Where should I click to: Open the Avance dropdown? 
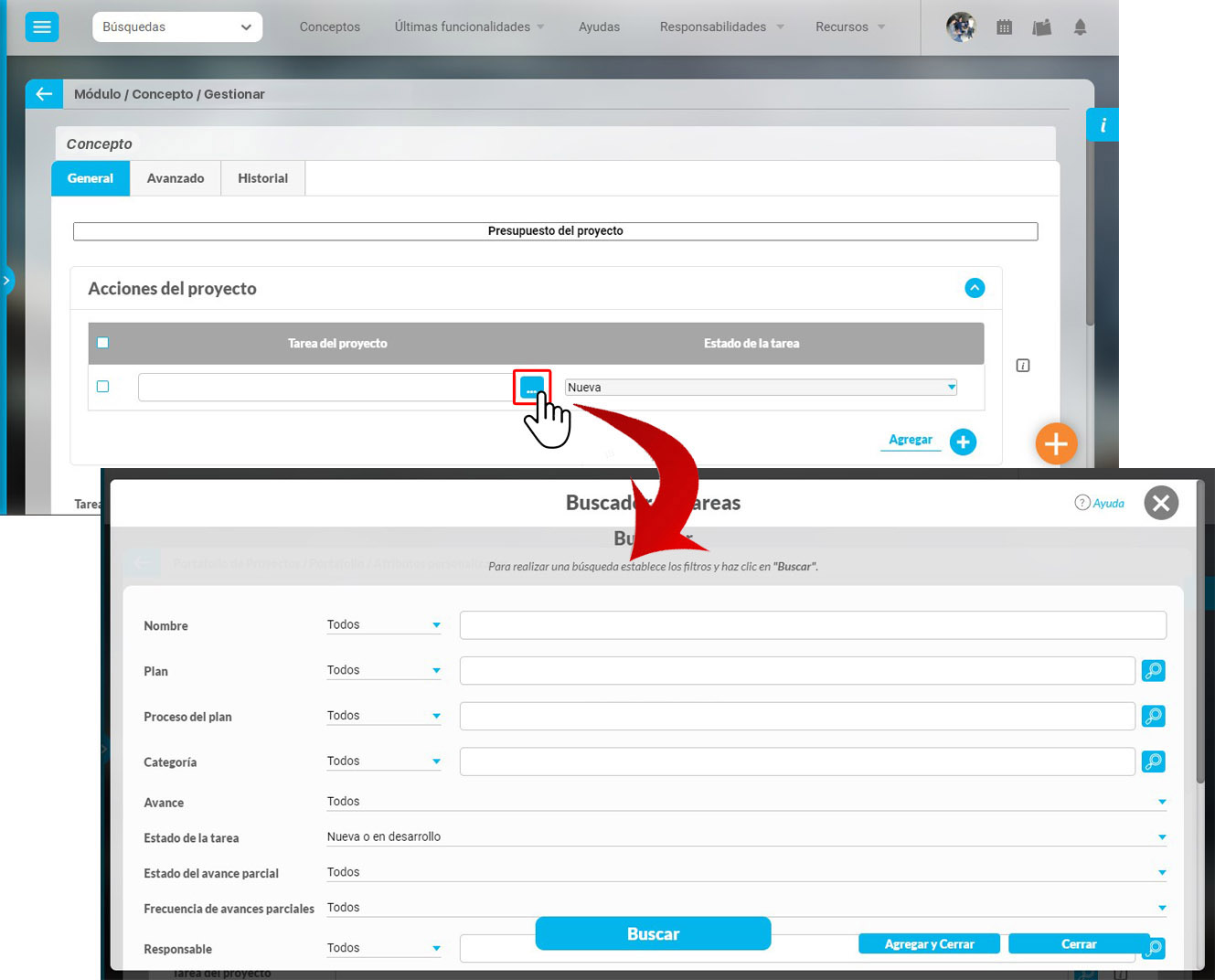point(746,802)
